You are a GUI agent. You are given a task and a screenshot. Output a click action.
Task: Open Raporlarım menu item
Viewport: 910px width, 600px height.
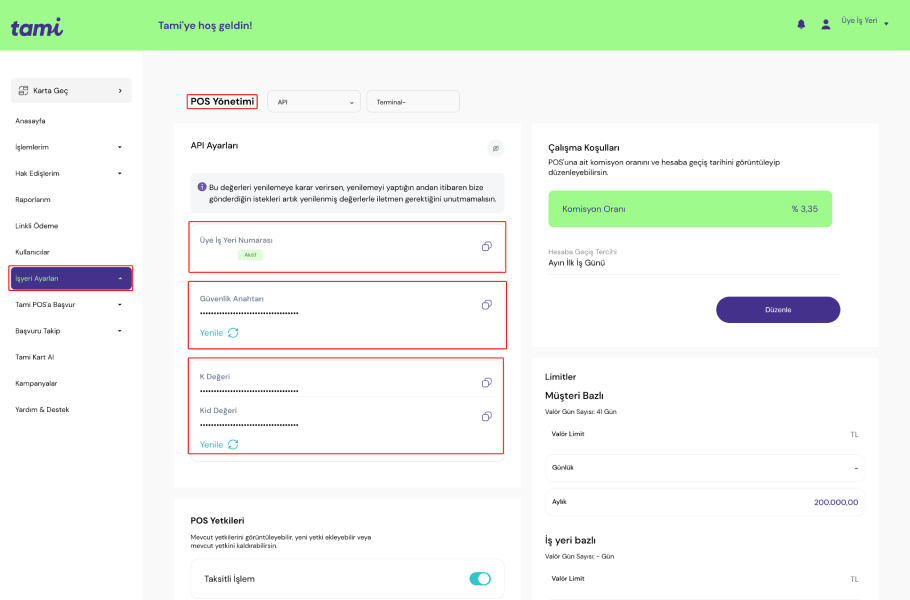(32, 200)
